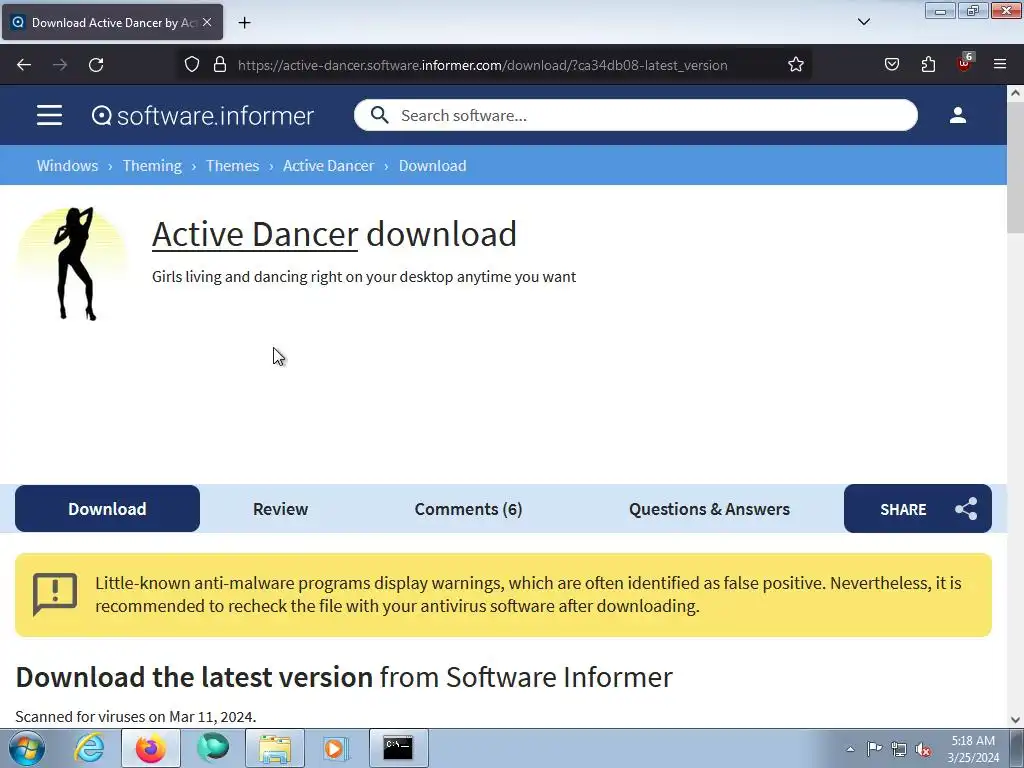Click the Download breadcrumb item

432,166
